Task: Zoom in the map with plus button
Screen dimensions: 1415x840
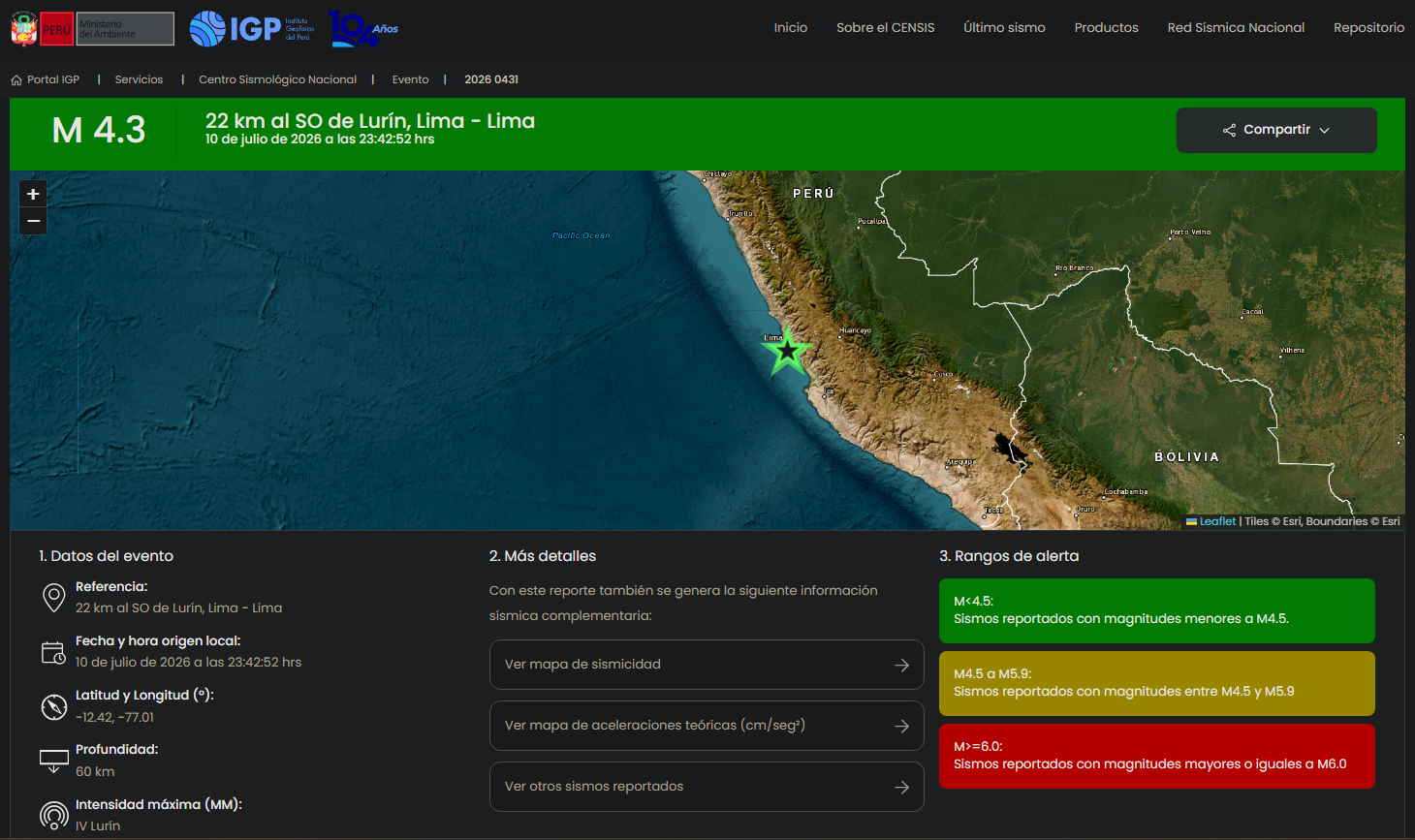Action: tap(33, 194)
